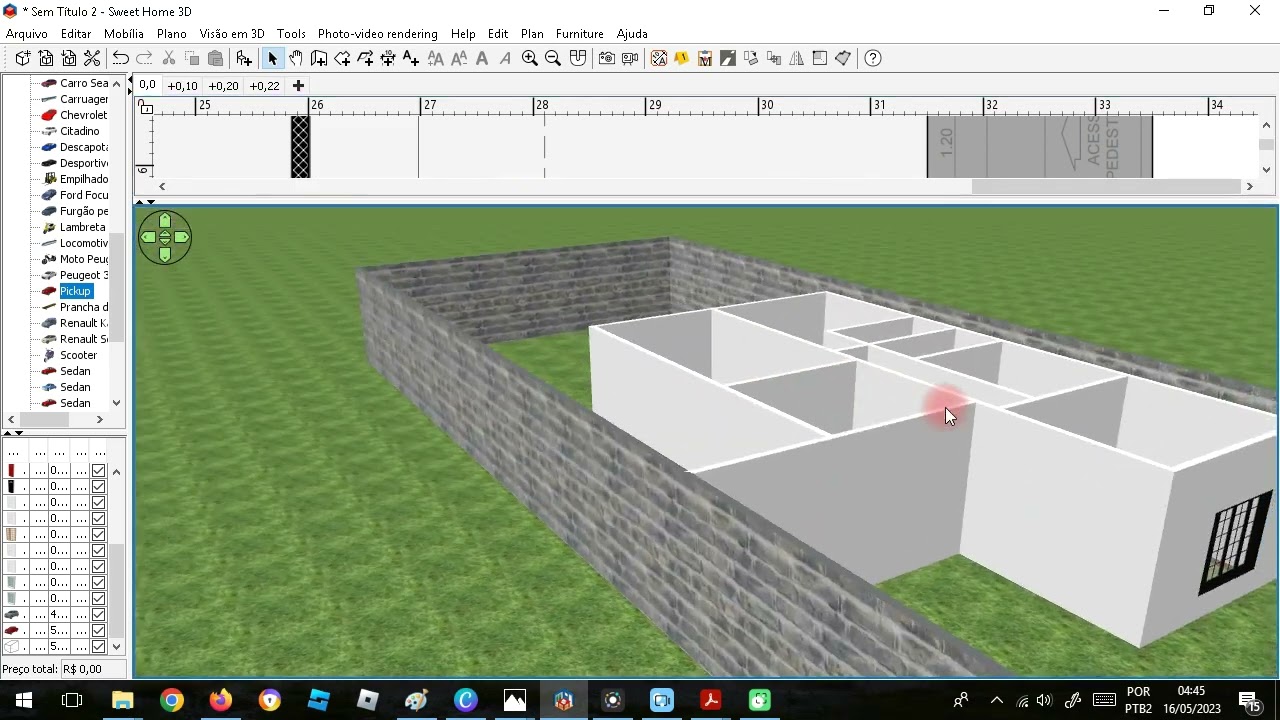
Task: Select Chevrolet in the furniture catalog
Action: [x=83, y=115]
